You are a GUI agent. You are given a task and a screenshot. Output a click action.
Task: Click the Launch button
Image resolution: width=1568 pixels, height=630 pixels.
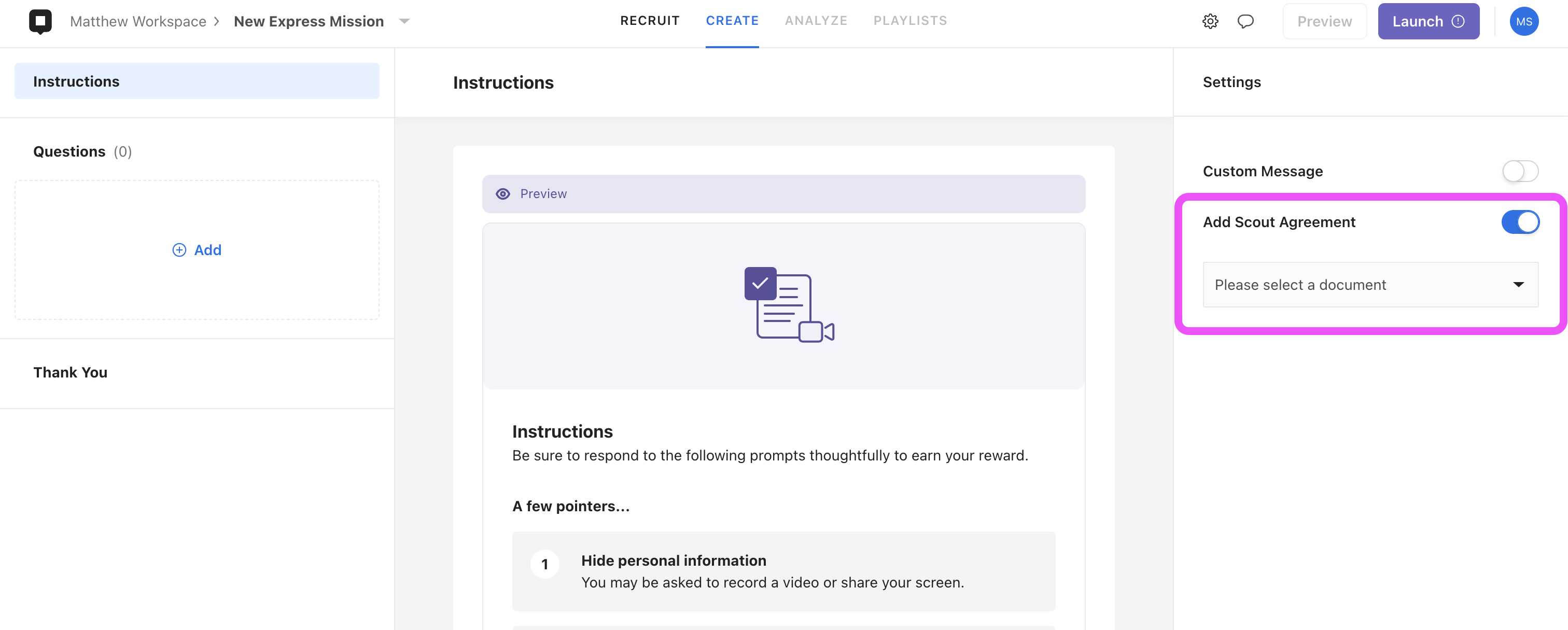[x=1428, y=21]
